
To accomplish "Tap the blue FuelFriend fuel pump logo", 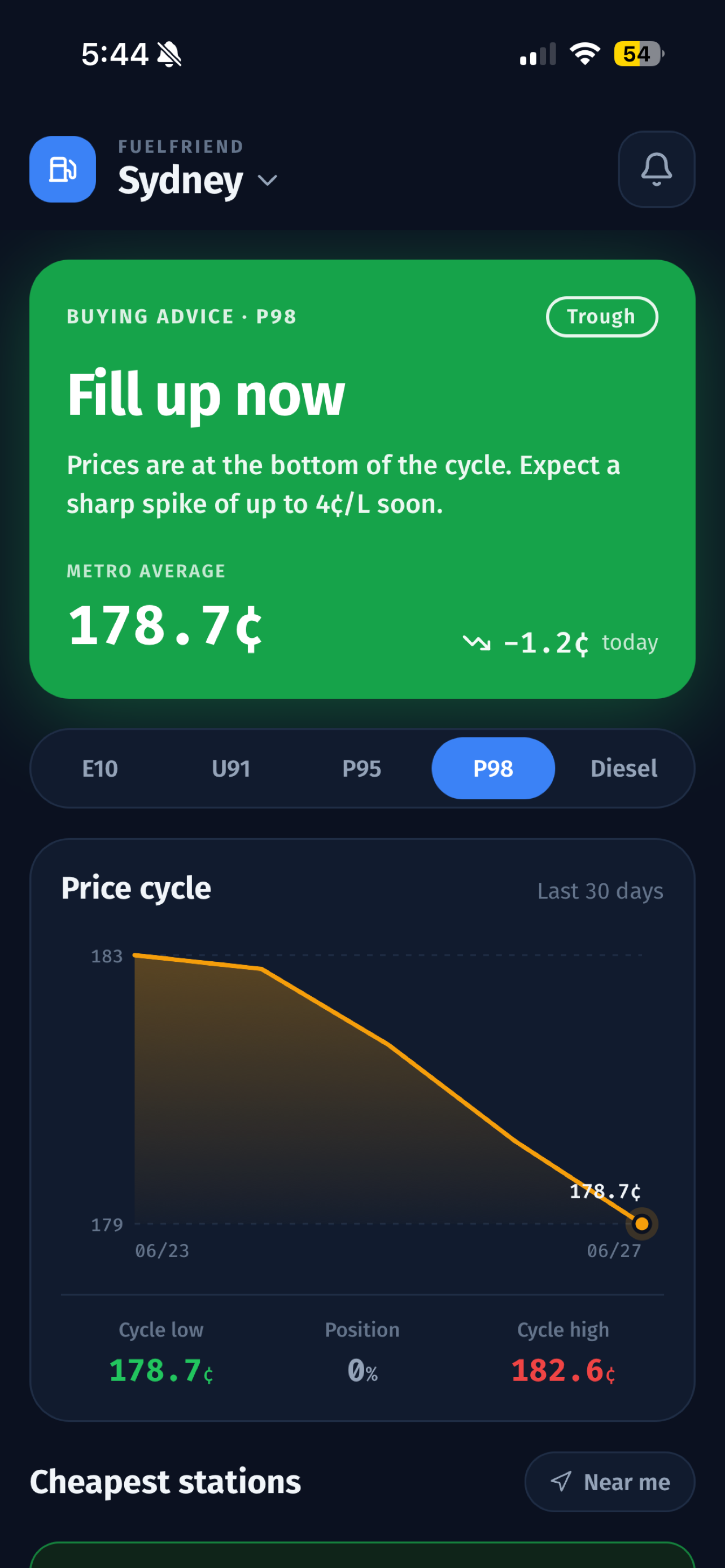I will 63,169.
